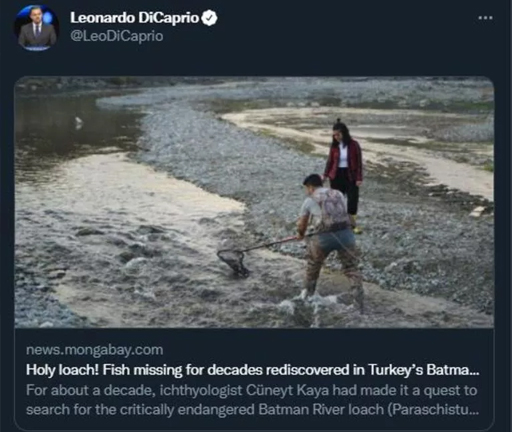The image size is (512, 432).
Task: Click the truncated "(Paraschistu..." text
Action: (x=433, y=410)
